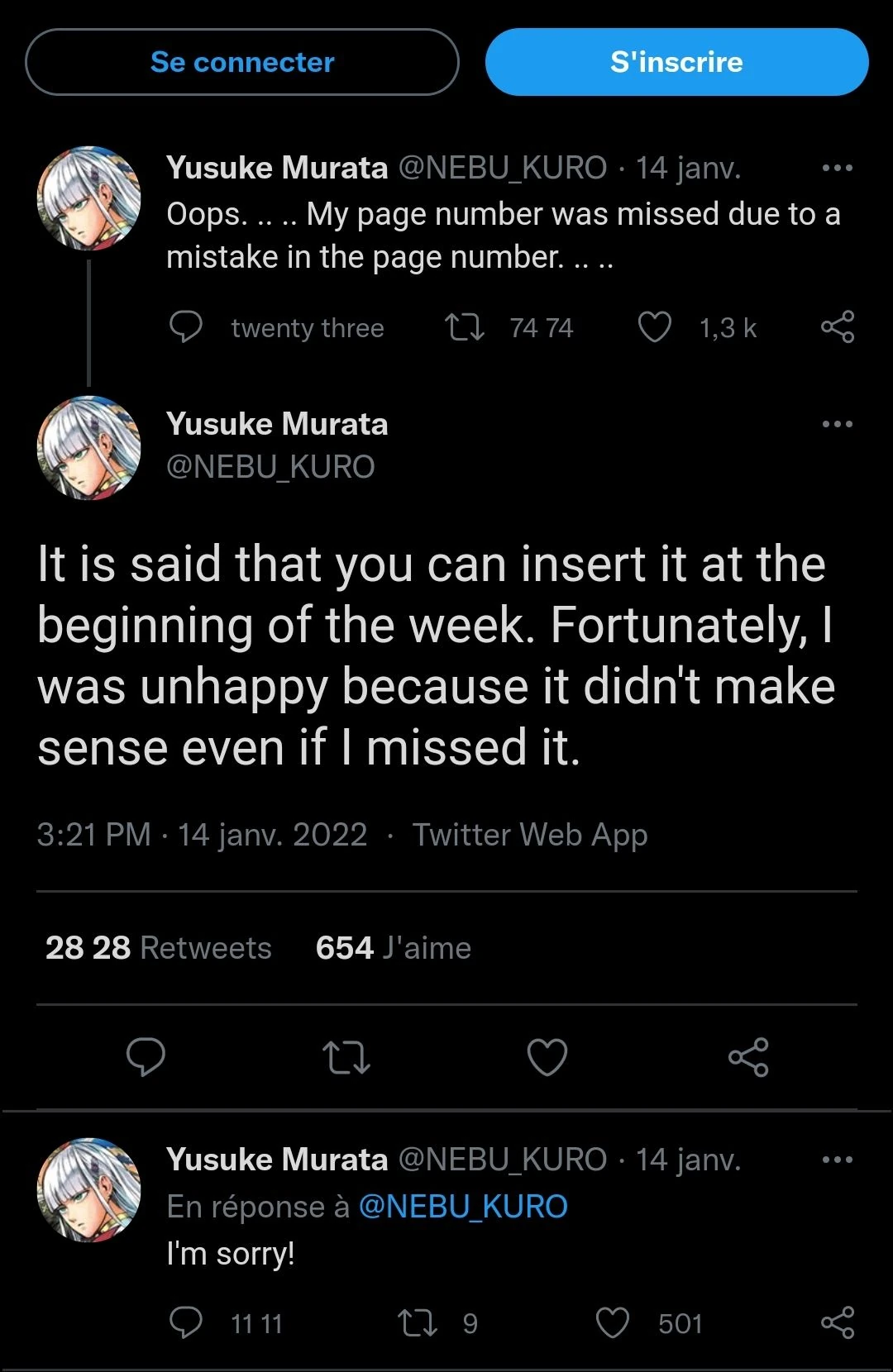
Task: Like the Oops tweet with 1,3 k likes
Action: pos(655,327)
